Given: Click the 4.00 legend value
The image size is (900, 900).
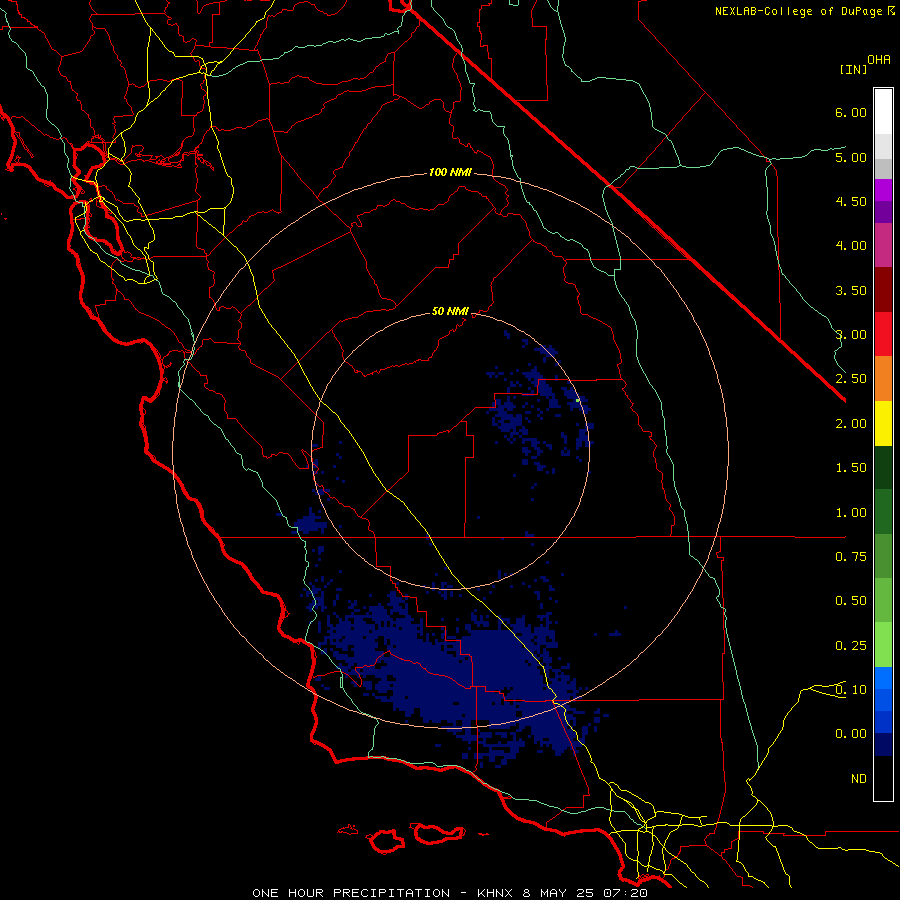Looking at the screenshot, I should pos(851,246).
